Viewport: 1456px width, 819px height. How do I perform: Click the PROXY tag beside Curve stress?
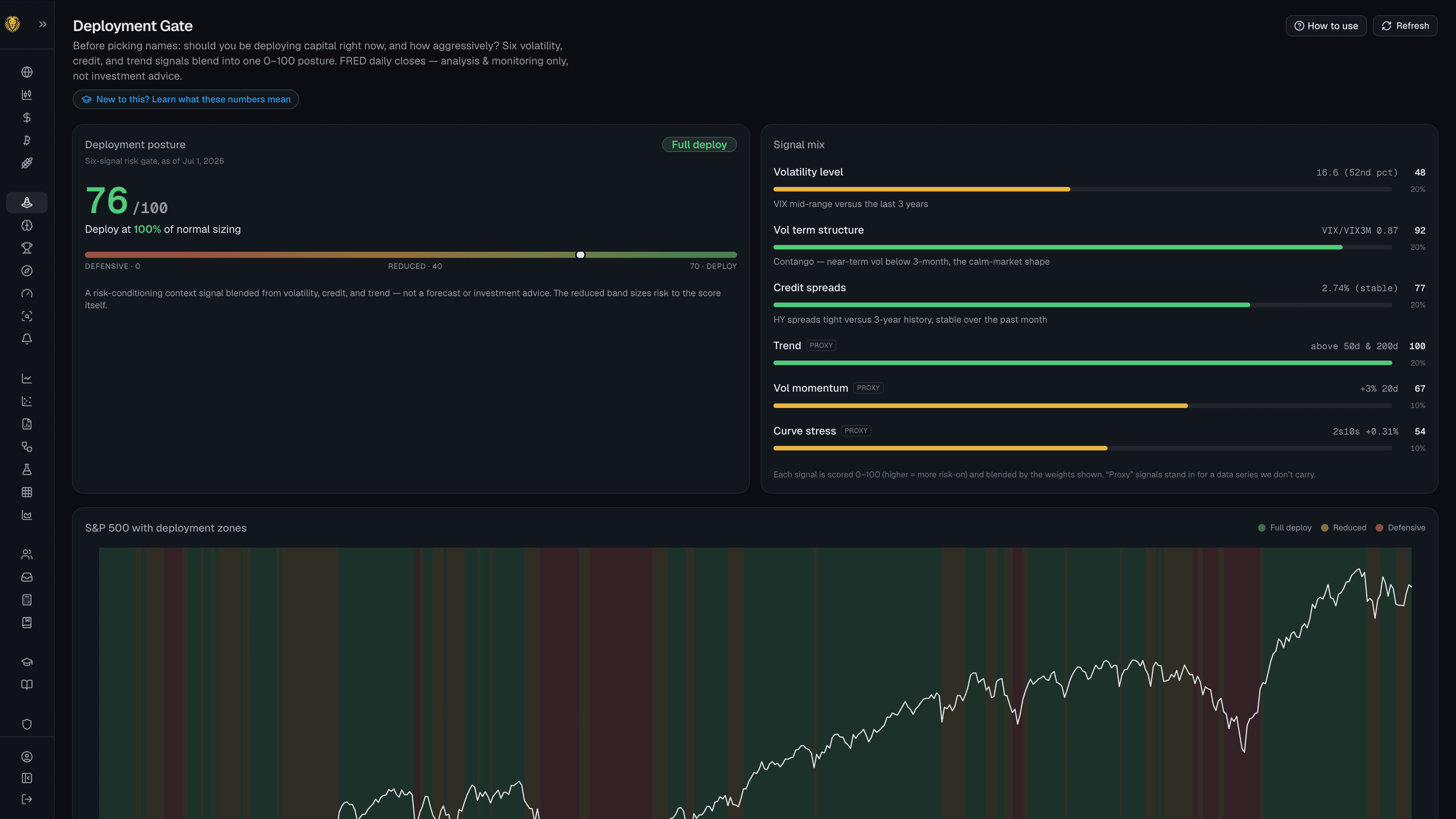point(856,431)
